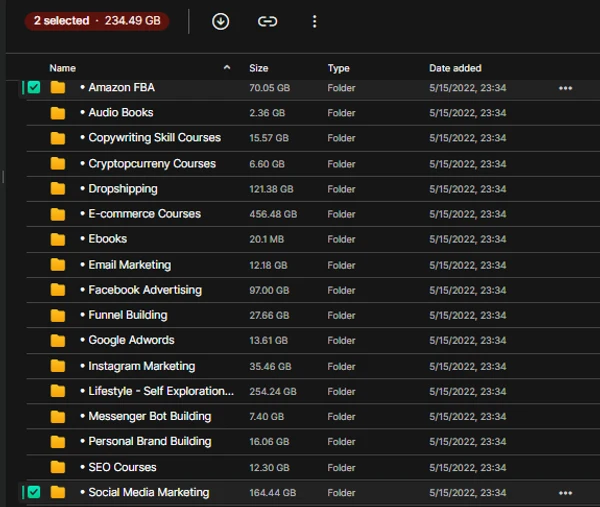Sort by the Type column header
The width and height of the screenshot is (600, 507).
click(x=338, y=68)
